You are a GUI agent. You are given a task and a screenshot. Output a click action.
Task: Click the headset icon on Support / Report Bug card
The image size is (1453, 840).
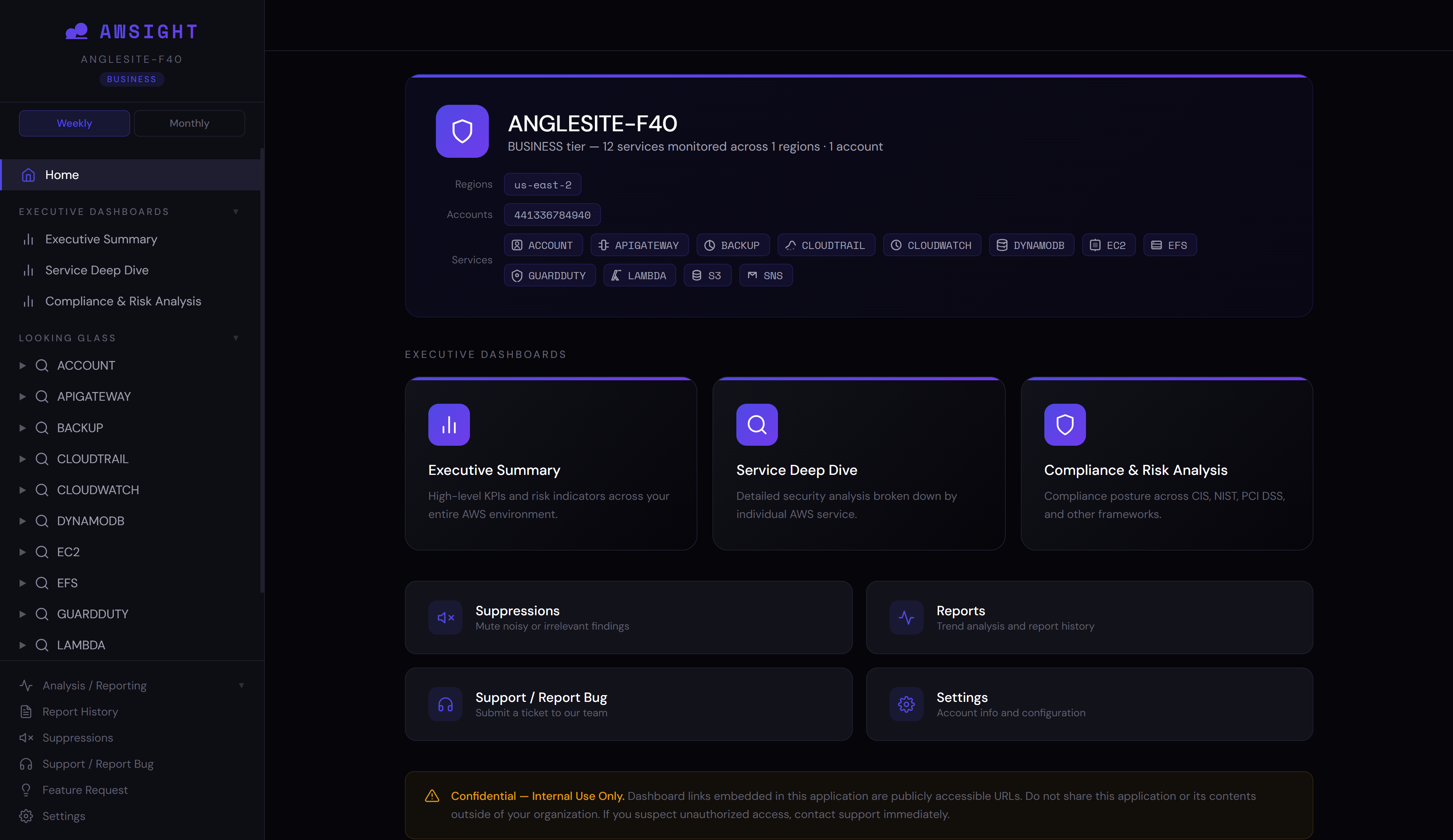[x=445, y=705]
